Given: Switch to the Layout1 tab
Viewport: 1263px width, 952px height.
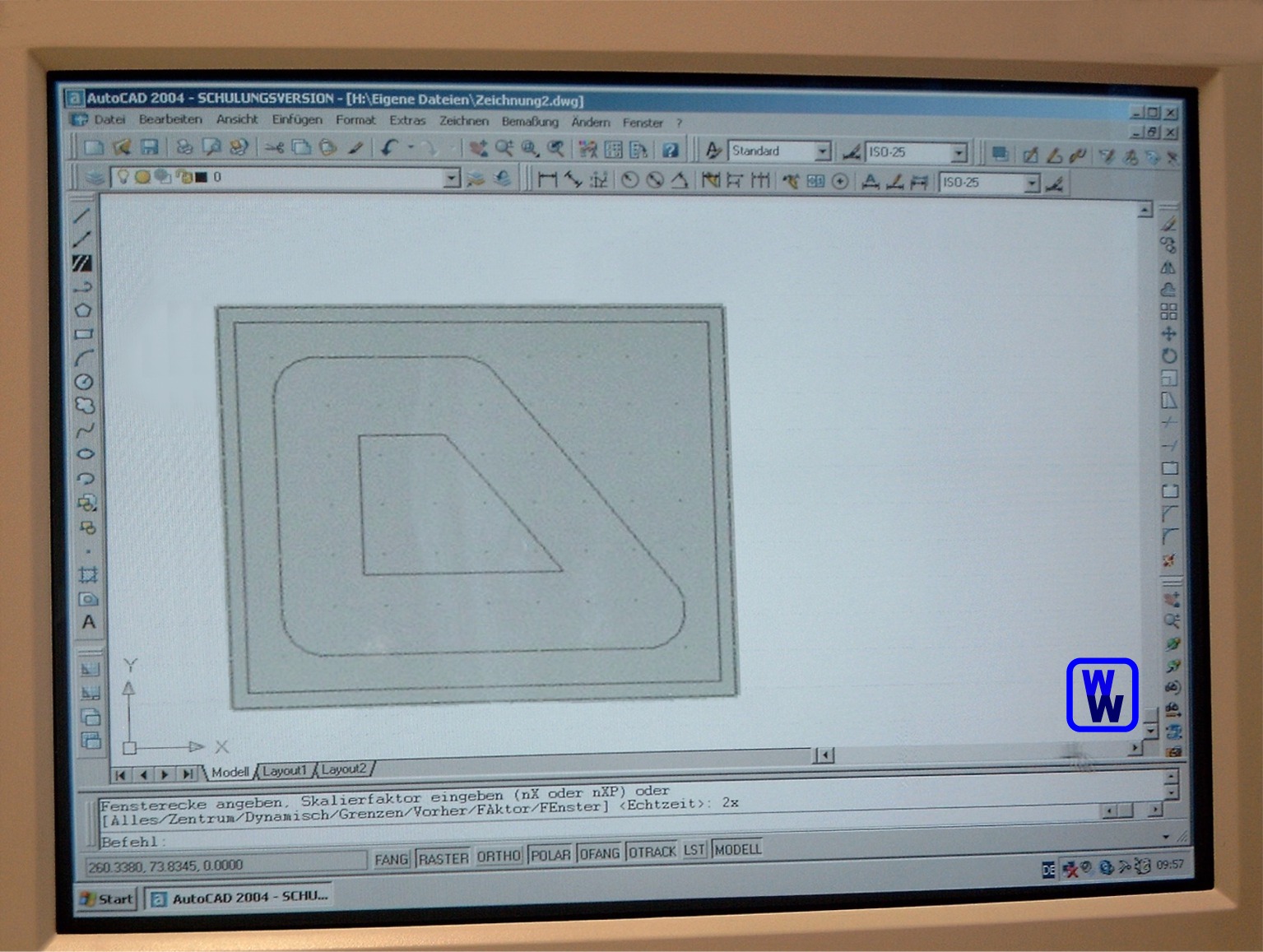Looking at the screenshot, I should click(x=285, y=771).
